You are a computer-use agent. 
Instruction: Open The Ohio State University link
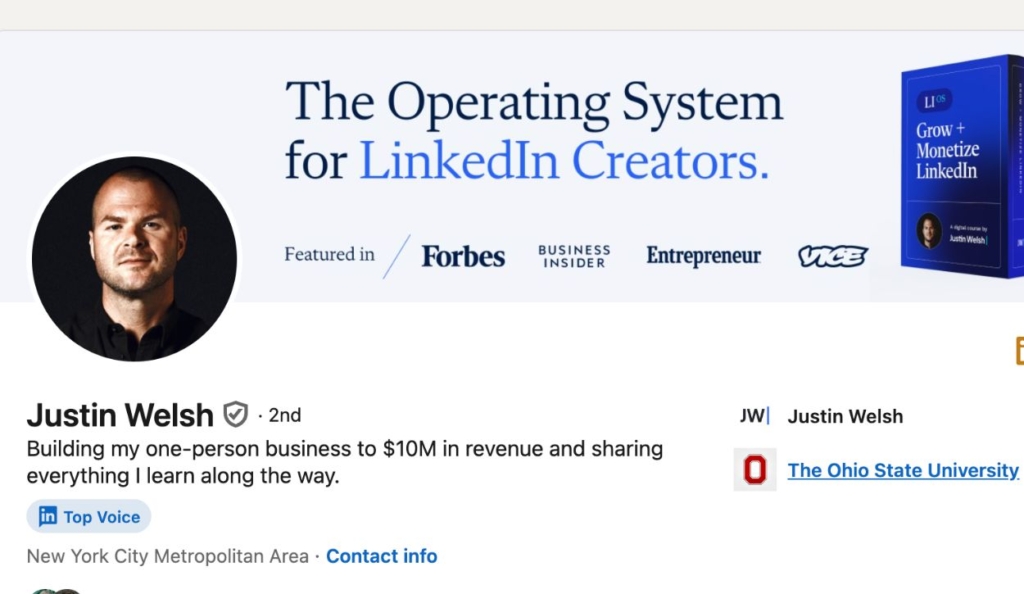pos(903,469)
